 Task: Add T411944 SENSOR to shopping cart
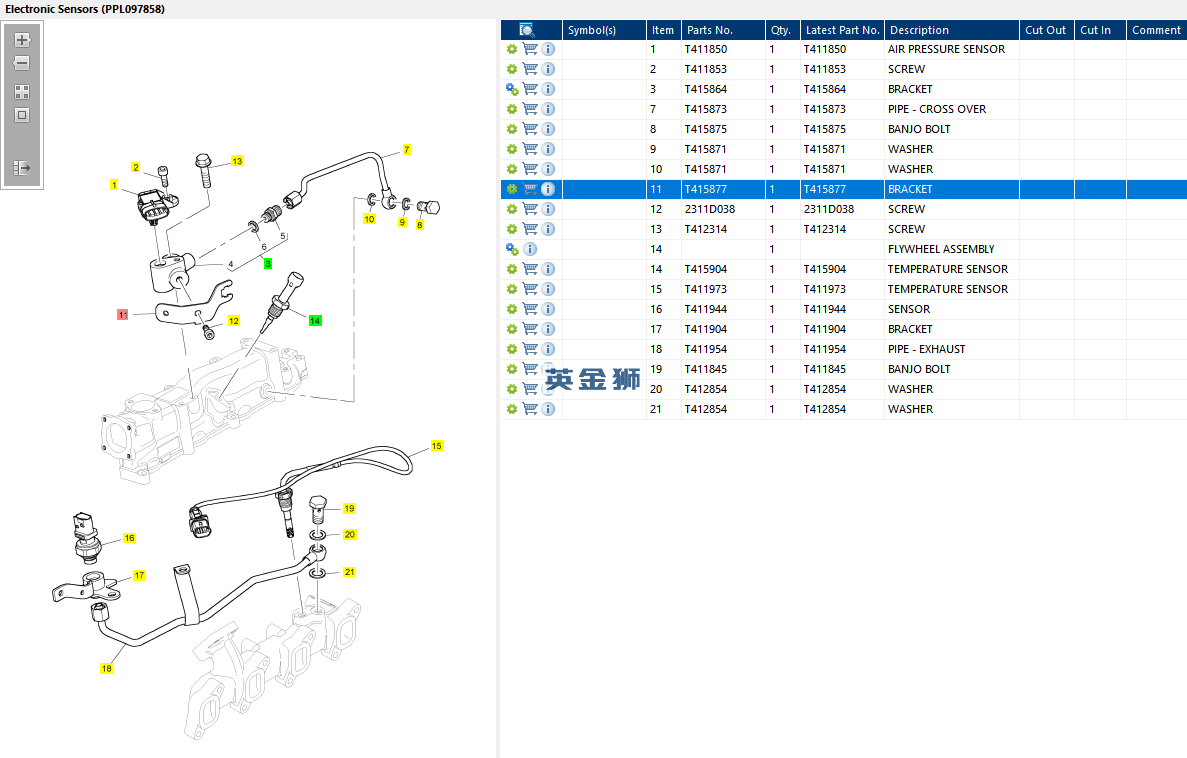tap(530, 309)
